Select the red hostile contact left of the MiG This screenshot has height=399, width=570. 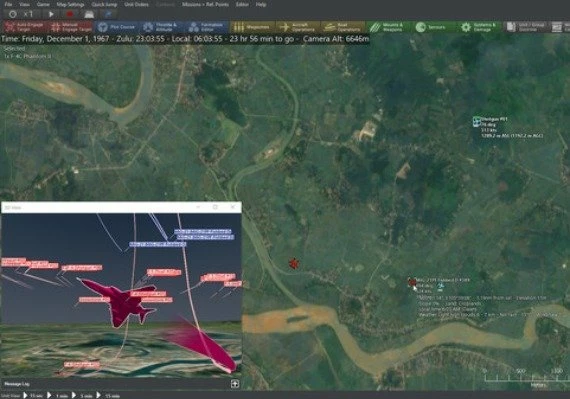tap(293, 263)
